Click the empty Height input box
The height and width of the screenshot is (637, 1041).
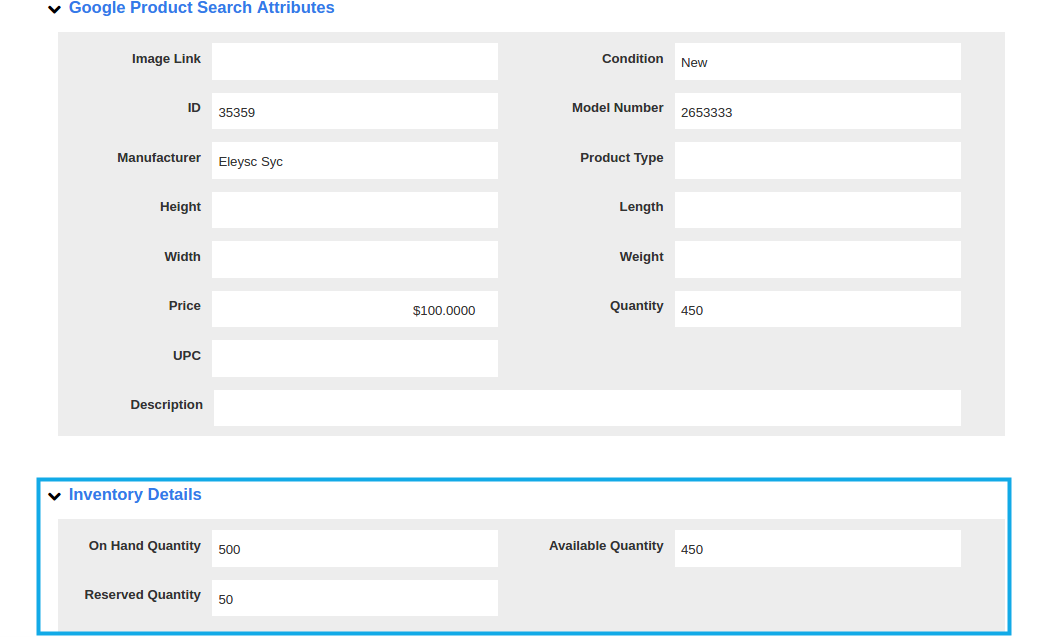[x=354, y=209]
